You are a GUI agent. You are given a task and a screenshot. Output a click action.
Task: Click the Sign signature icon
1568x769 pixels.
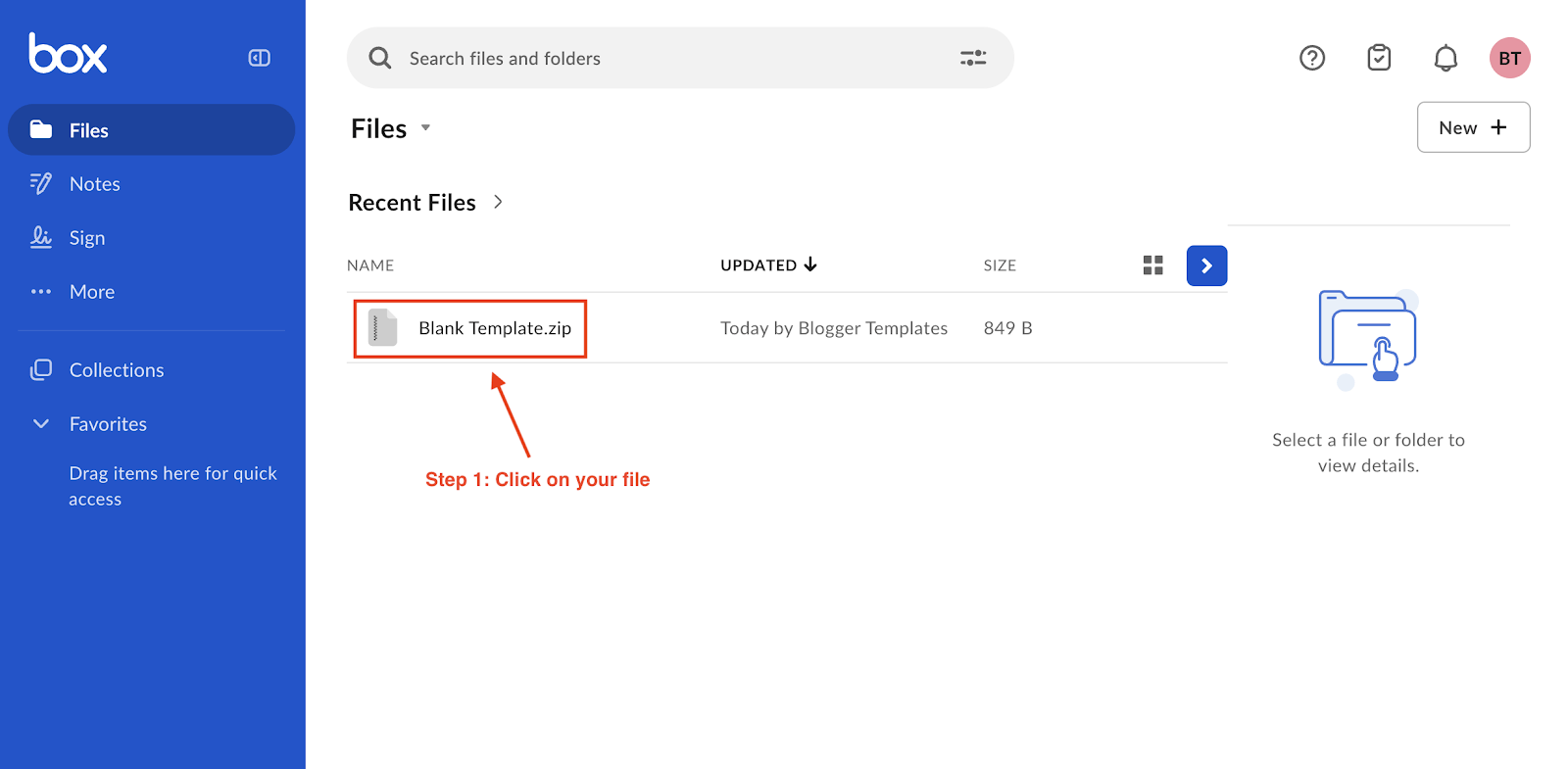pyautogui.click(x=41, y=237)
